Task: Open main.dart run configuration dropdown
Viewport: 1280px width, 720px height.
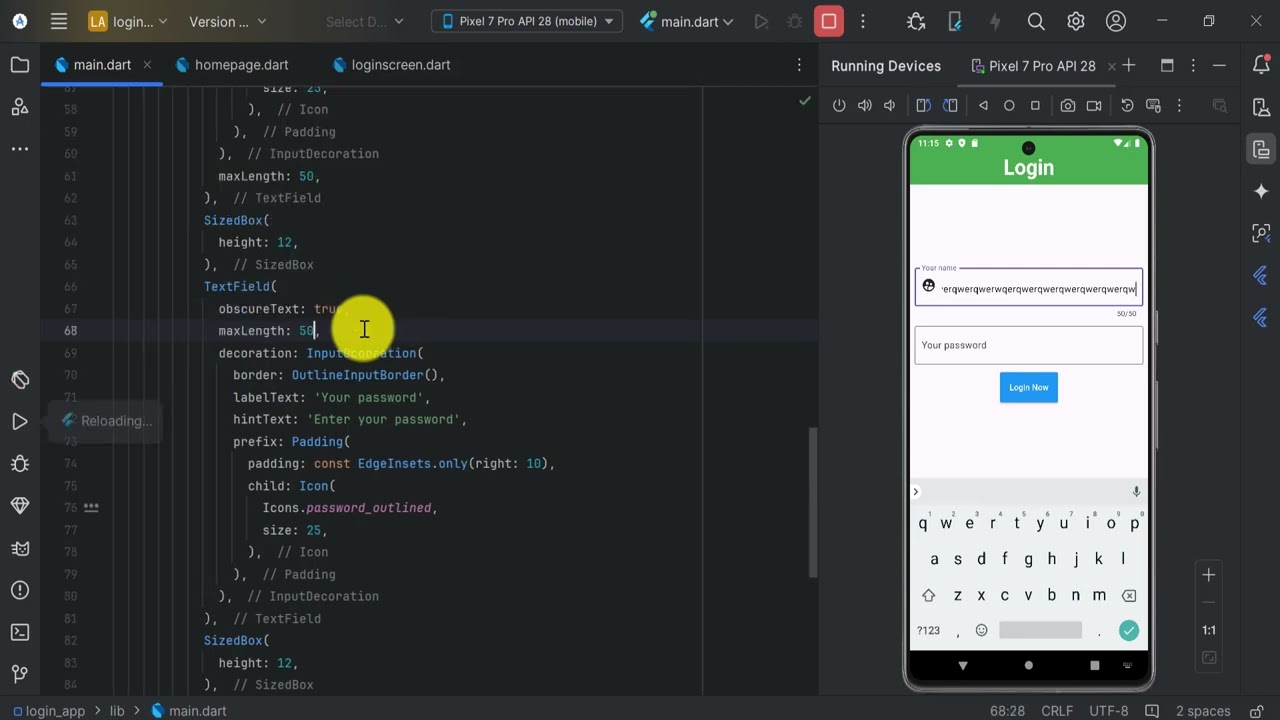Action: (x=687, y=21)
